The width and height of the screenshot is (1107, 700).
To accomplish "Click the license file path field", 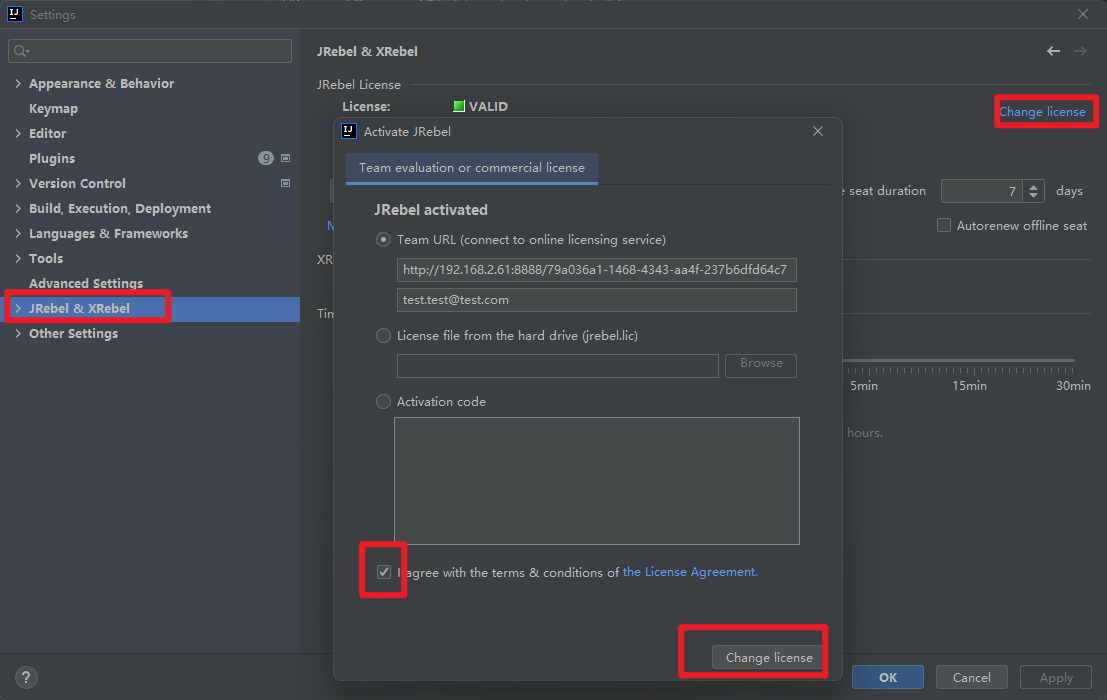I will [x=558, y=366].
